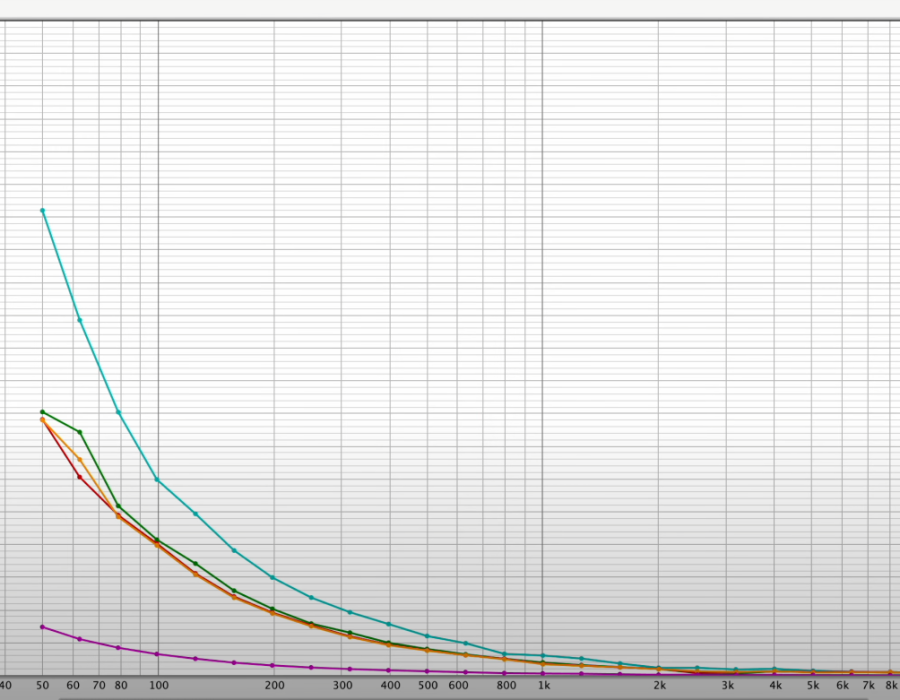
Task: Click the "400" frequency axis label
Action: [391, 685]
